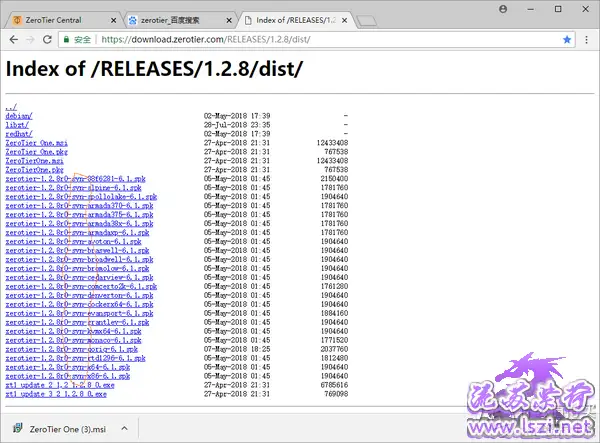
Task: Download the syn-88f6281 spk package
Action: click(x=75, y=179)
